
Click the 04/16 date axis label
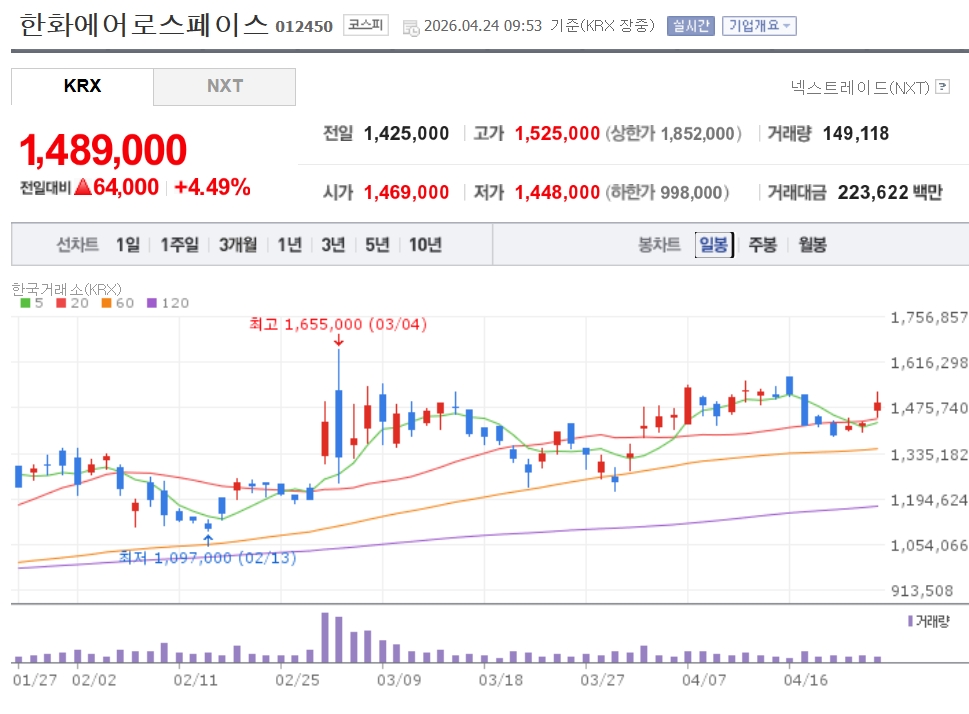tap(806, 680)
